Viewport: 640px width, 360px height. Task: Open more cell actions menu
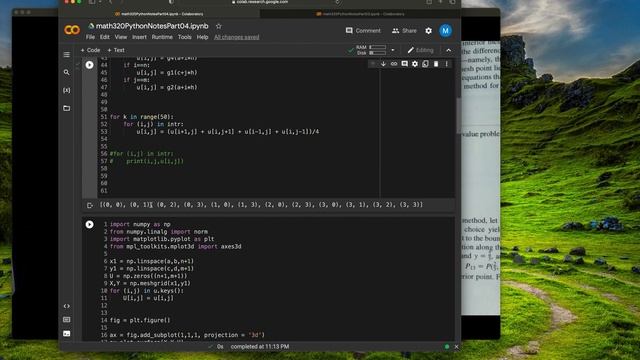pyautogui.click(x=447, y=64)
